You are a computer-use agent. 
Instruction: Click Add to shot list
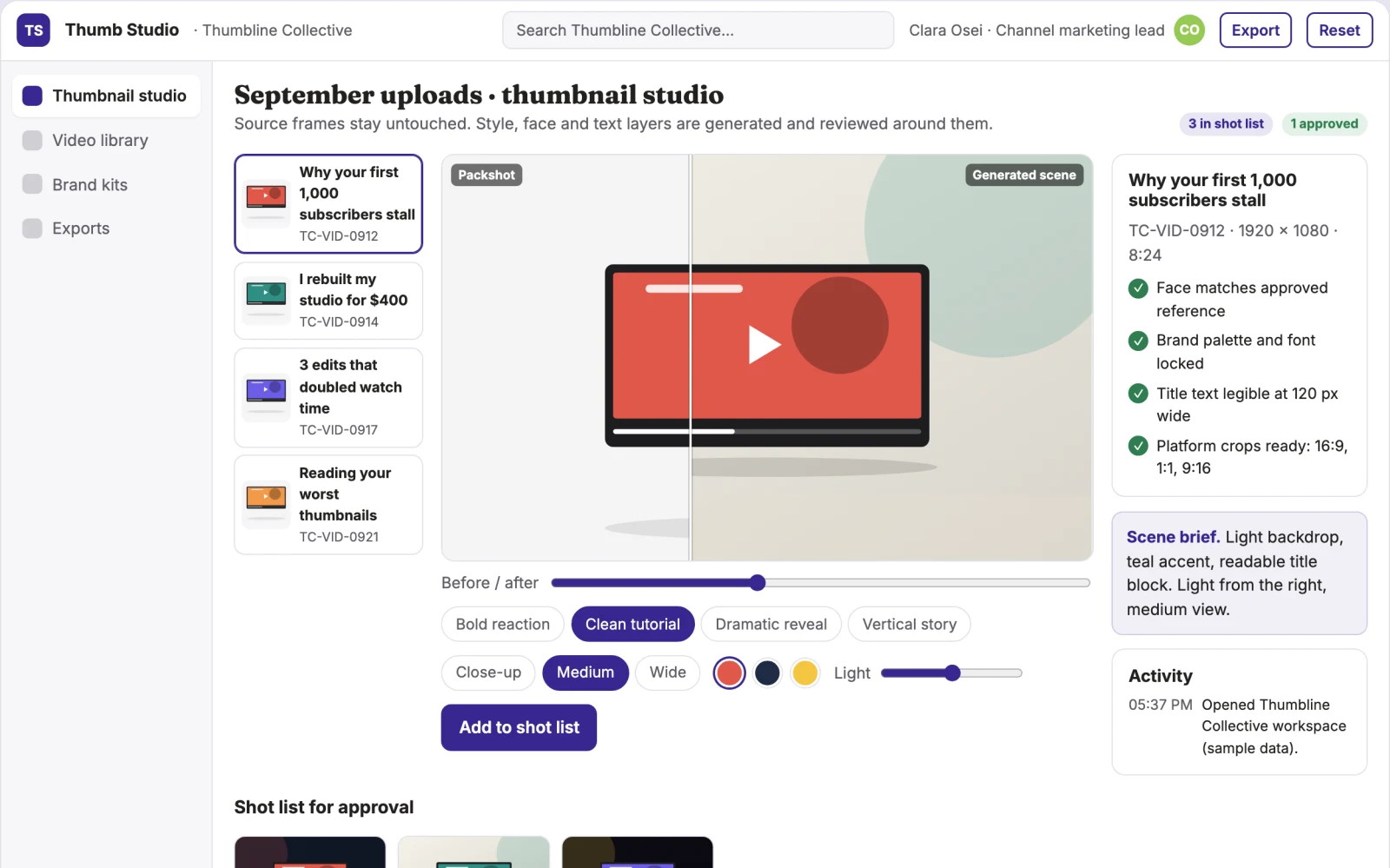[519, 727]
